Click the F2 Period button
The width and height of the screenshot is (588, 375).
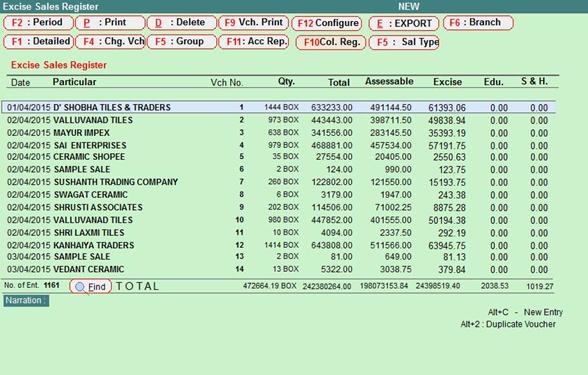(38, 22)
